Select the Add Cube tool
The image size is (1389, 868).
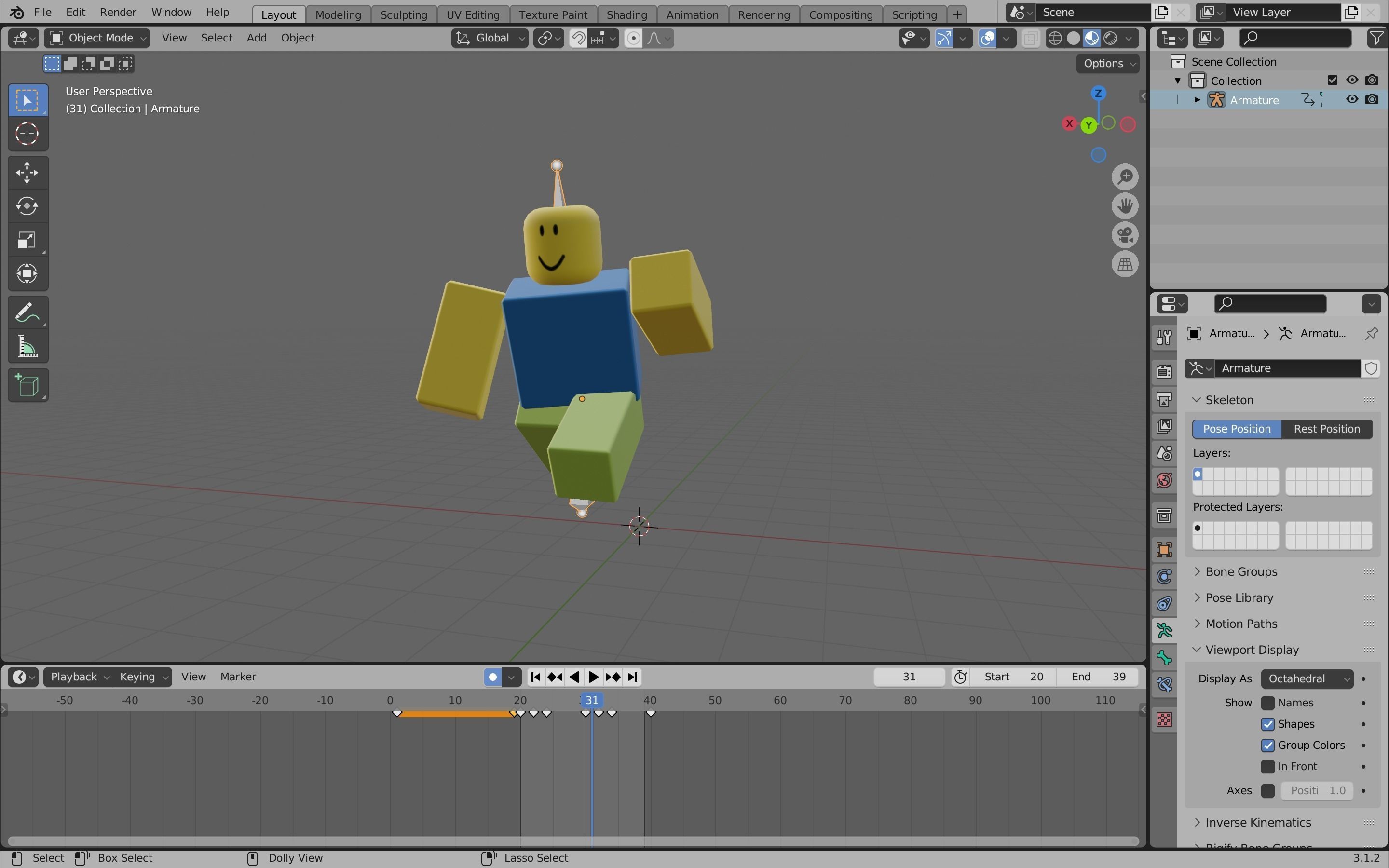click(x=27, y=385)
